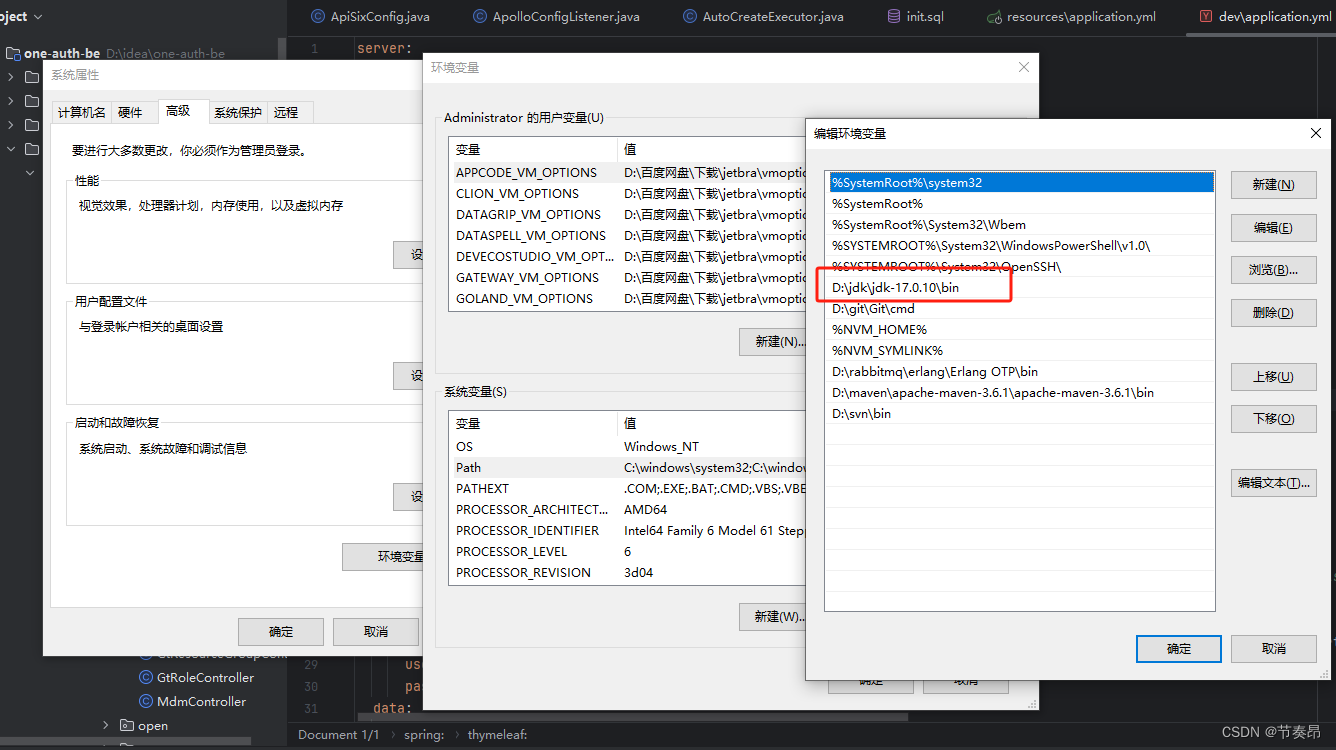Click 取消 in System Properties dialog
This screenshot has height=750, width=1336.
[376, 631]
